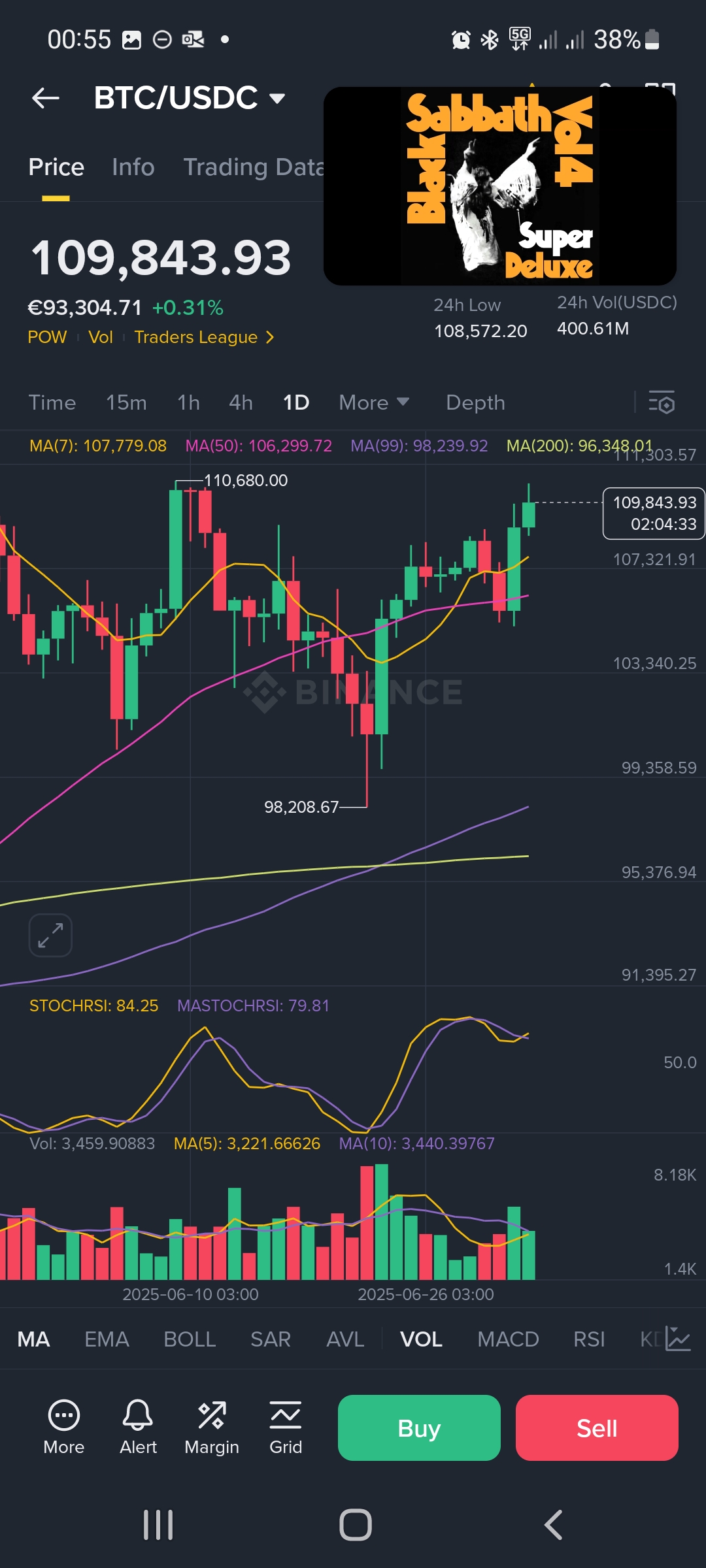Tap the POW tag link
The image size is (706, 1568).
coord(47,337)
